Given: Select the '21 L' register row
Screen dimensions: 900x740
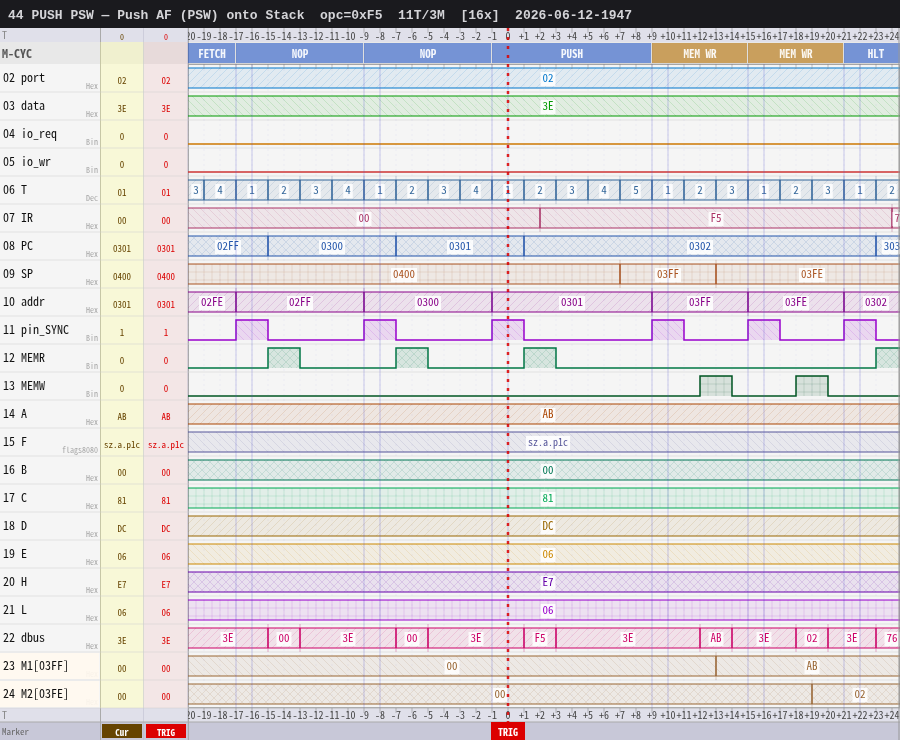Looking at the screenshot, I should (450, 610).
